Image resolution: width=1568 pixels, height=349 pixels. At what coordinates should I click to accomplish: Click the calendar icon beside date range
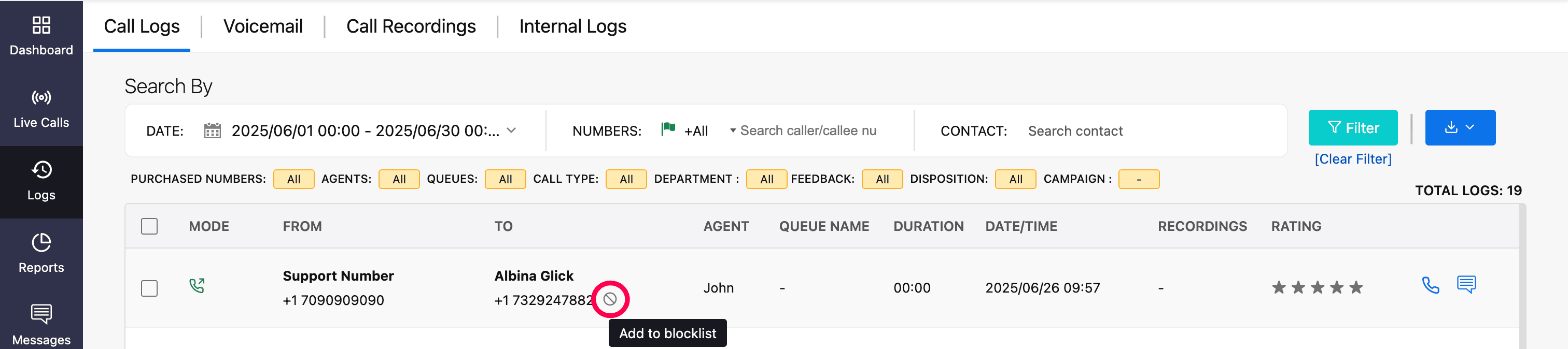tap(212, 130)
